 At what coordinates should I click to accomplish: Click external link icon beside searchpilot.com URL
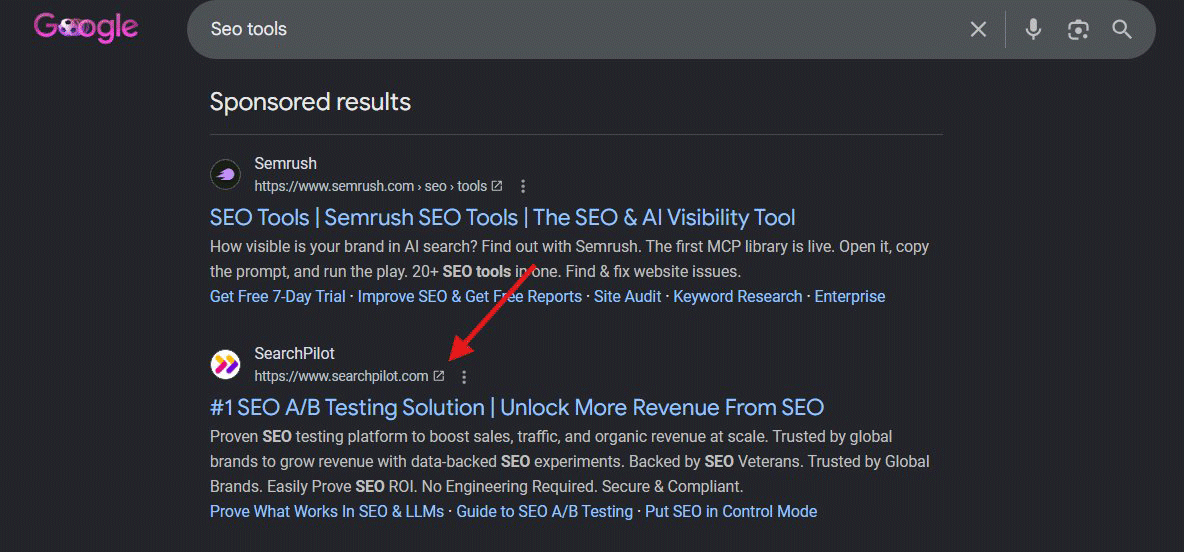point(439,375)
